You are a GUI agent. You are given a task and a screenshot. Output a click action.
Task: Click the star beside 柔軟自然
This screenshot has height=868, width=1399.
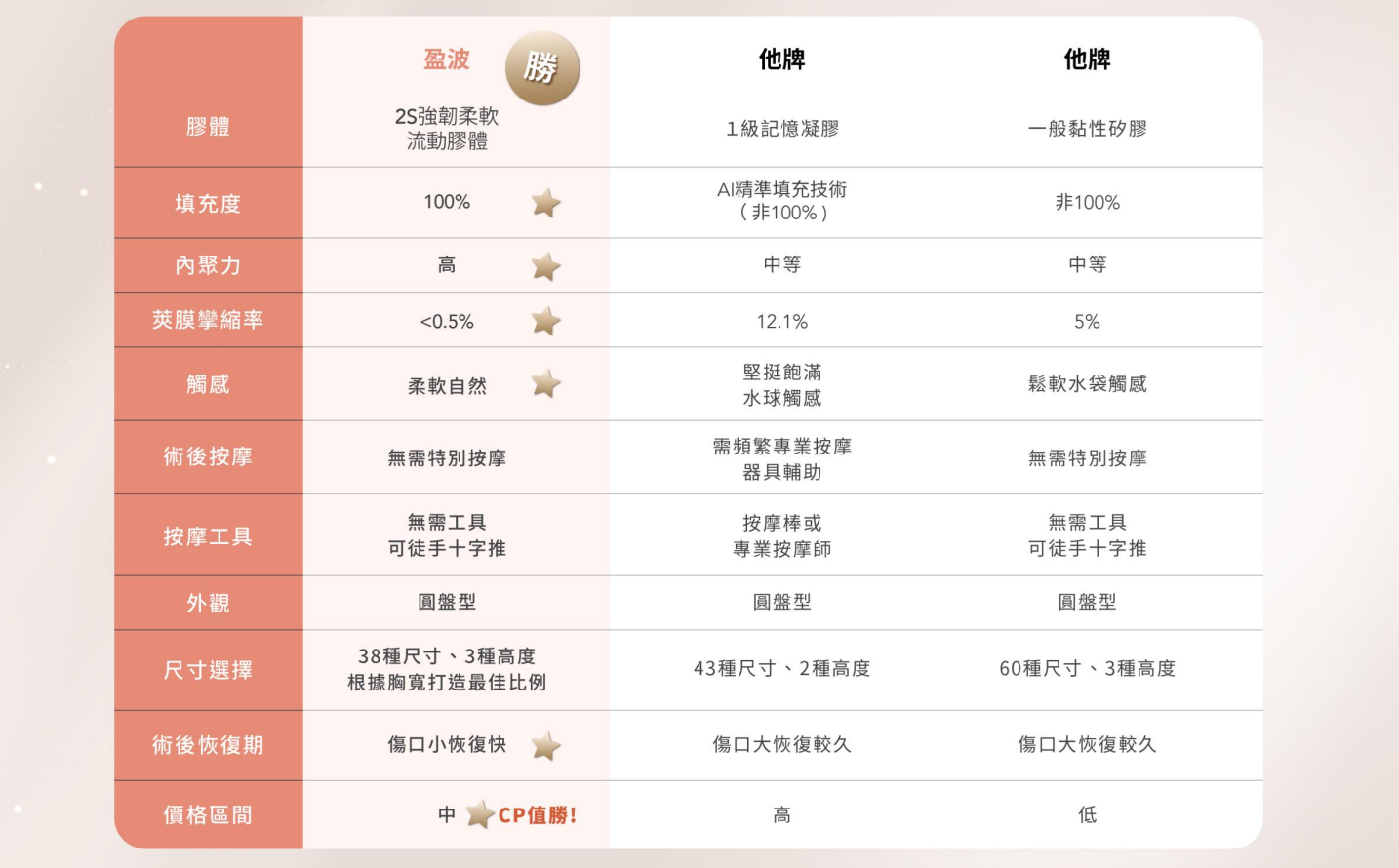(x=546, y=383)
